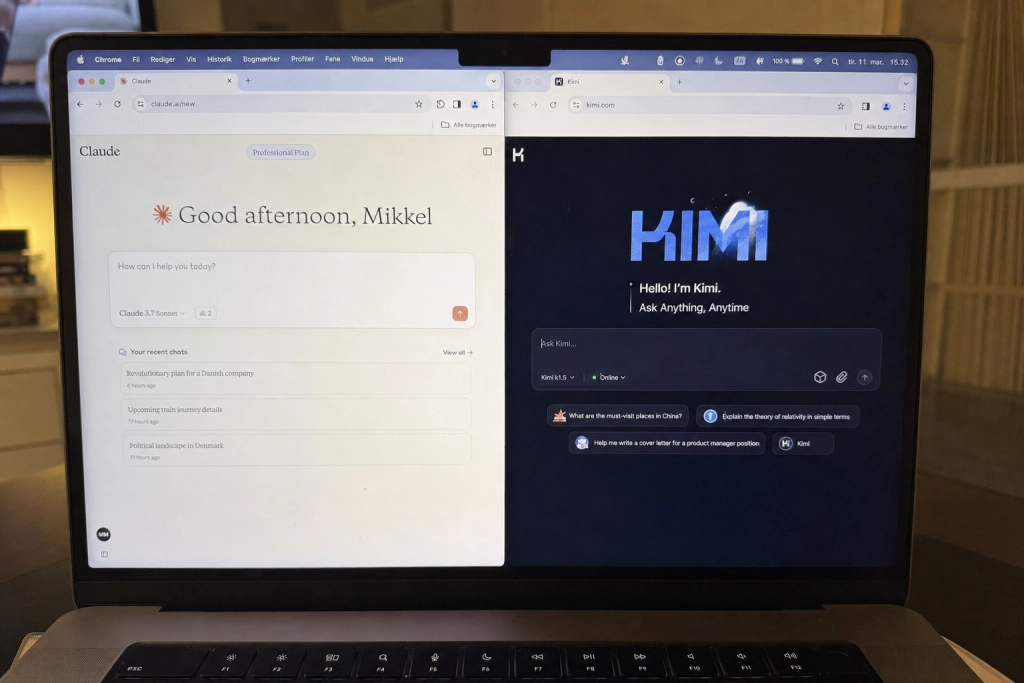Screen dimensions: 1024x683
Task: Open the Chrome application menu
Action: pos(108,59)
